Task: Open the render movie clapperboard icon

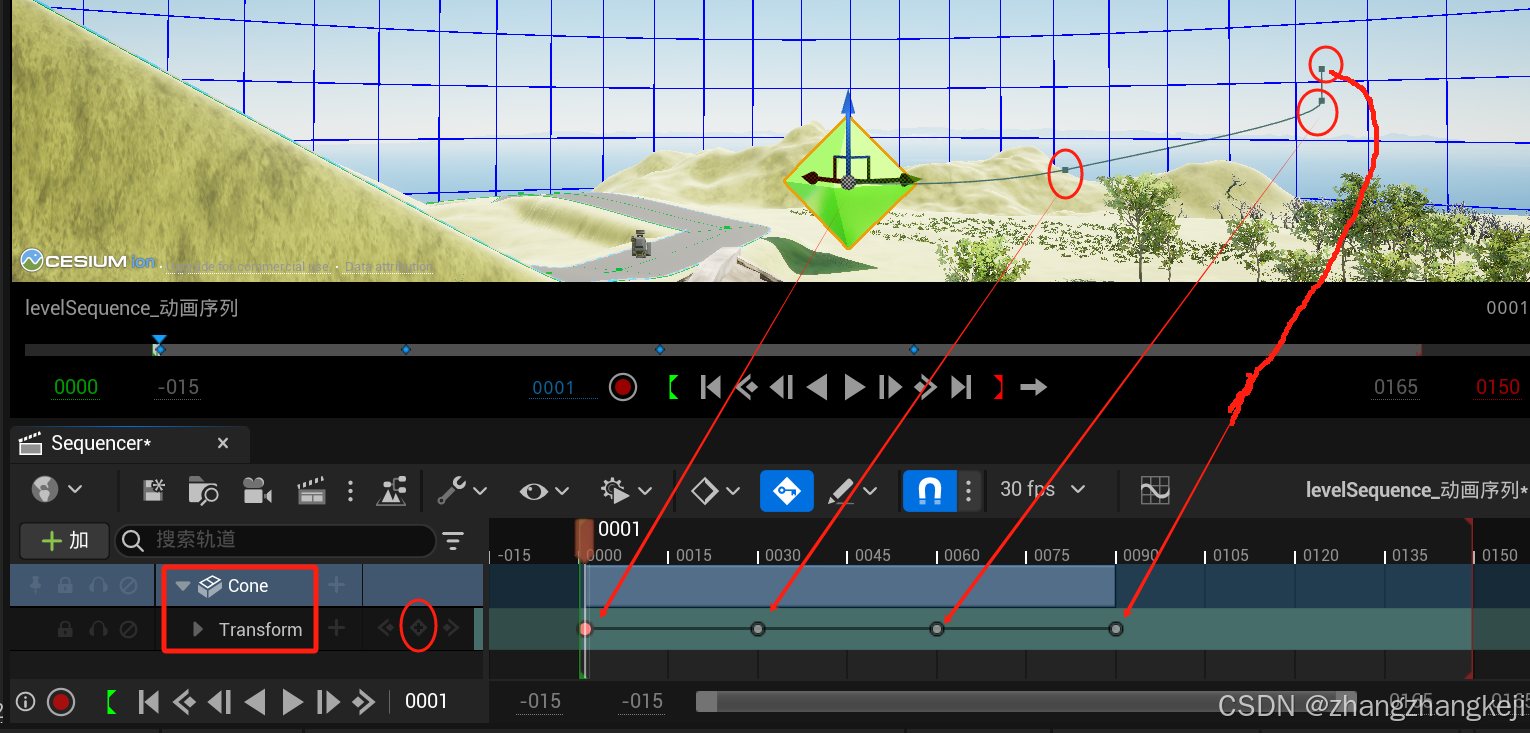Action: pos(311,490)
